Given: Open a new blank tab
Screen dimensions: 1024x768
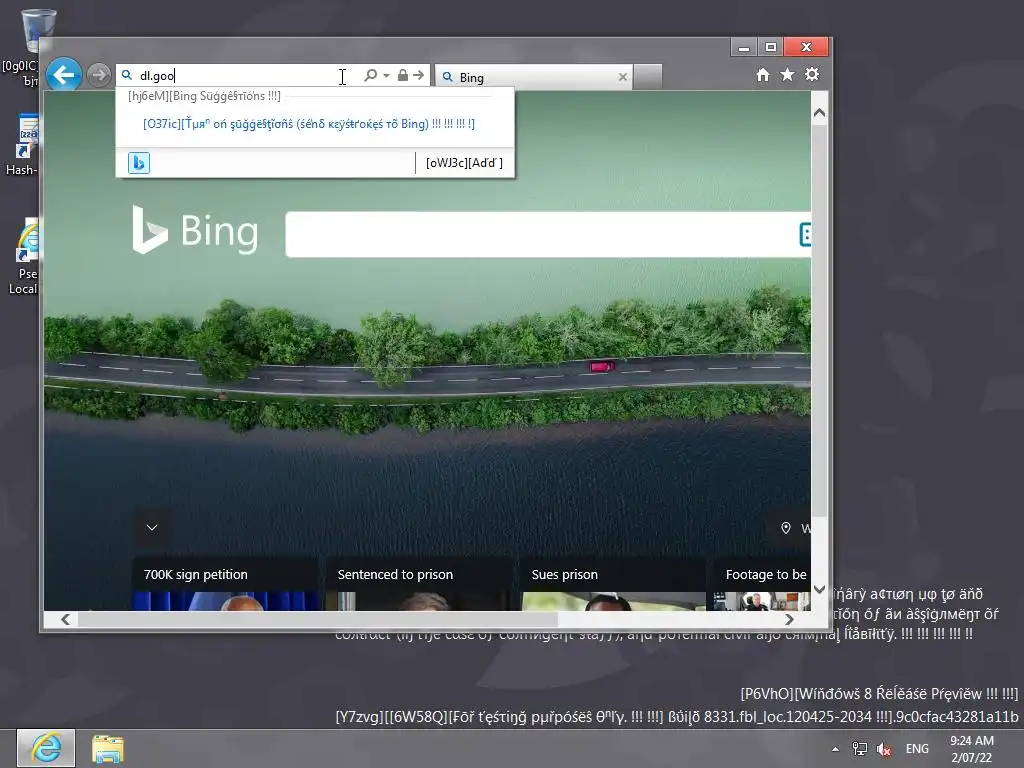Looking at the screenshot, I should pyautogui.click(x=648, y=77).
